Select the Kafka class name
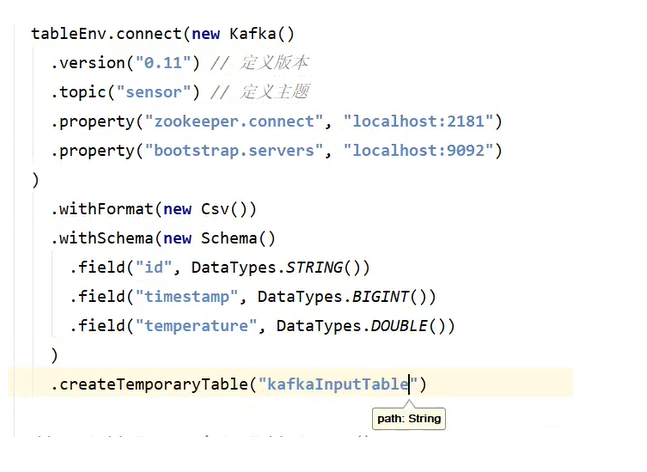This screenshot has width=647, height=472. point(253,34)
